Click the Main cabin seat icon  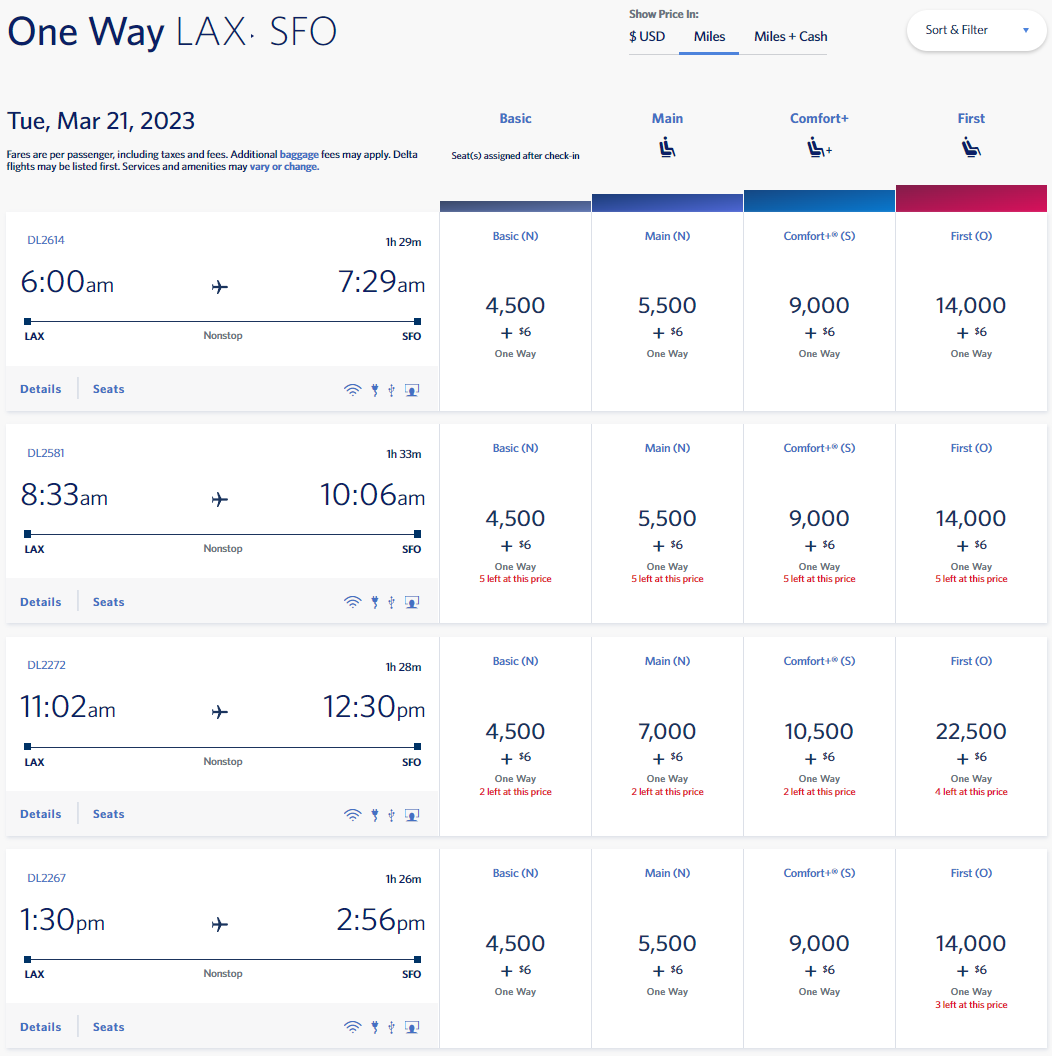[667, 147]
